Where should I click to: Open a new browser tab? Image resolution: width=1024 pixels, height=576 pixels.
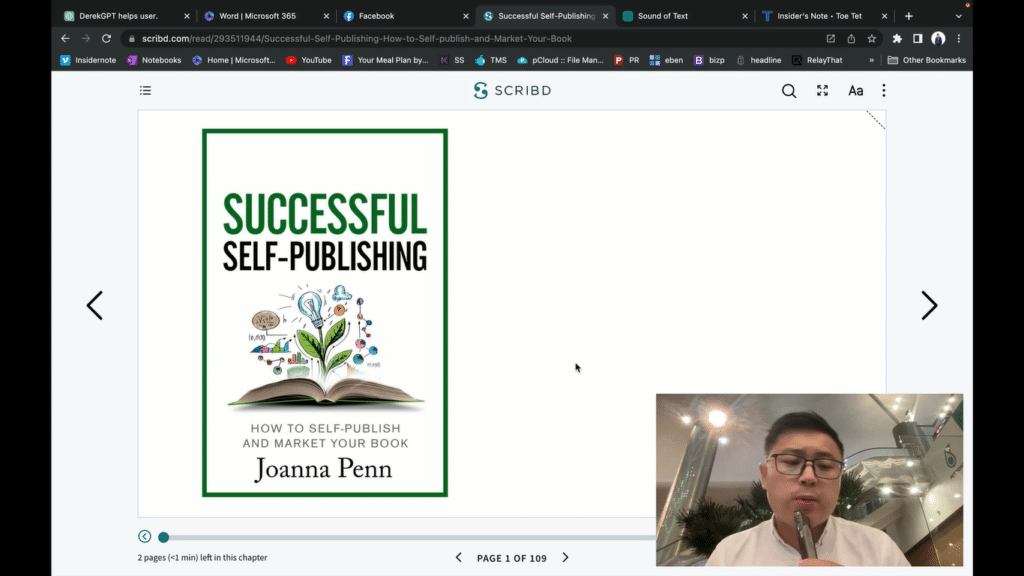[x=909, y=16]
